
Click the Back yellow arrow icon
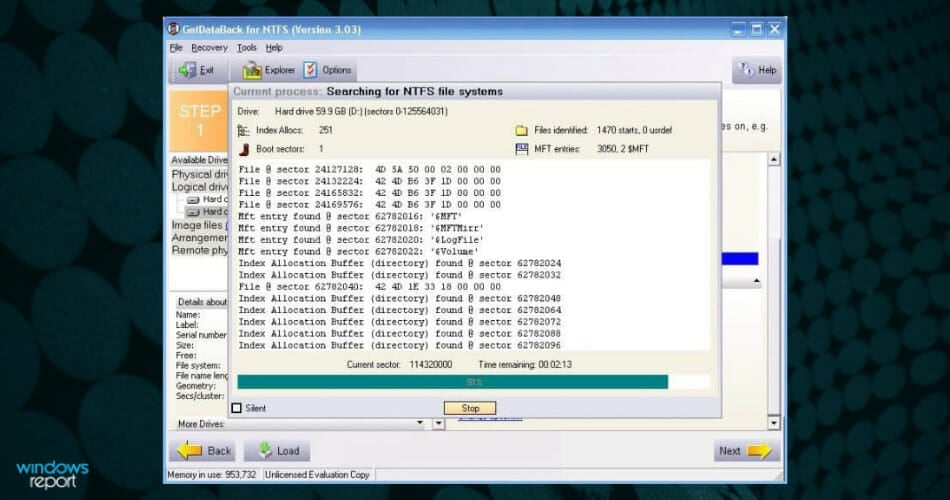(x=189, y=450)
